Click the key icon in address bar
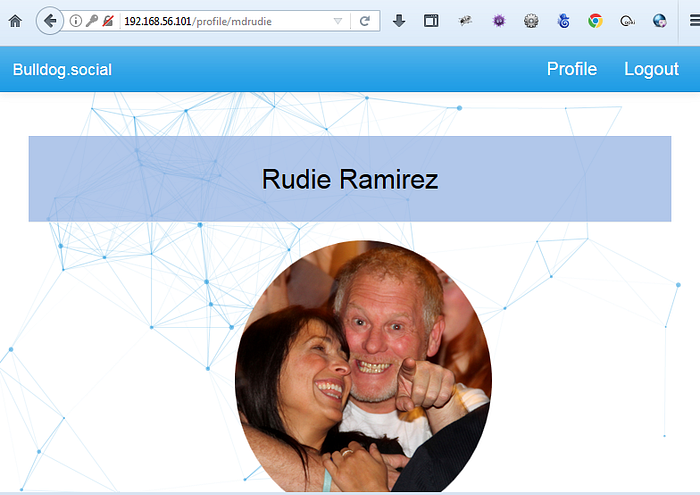Viewport: 700px width, 495px height. coord(92,21)
